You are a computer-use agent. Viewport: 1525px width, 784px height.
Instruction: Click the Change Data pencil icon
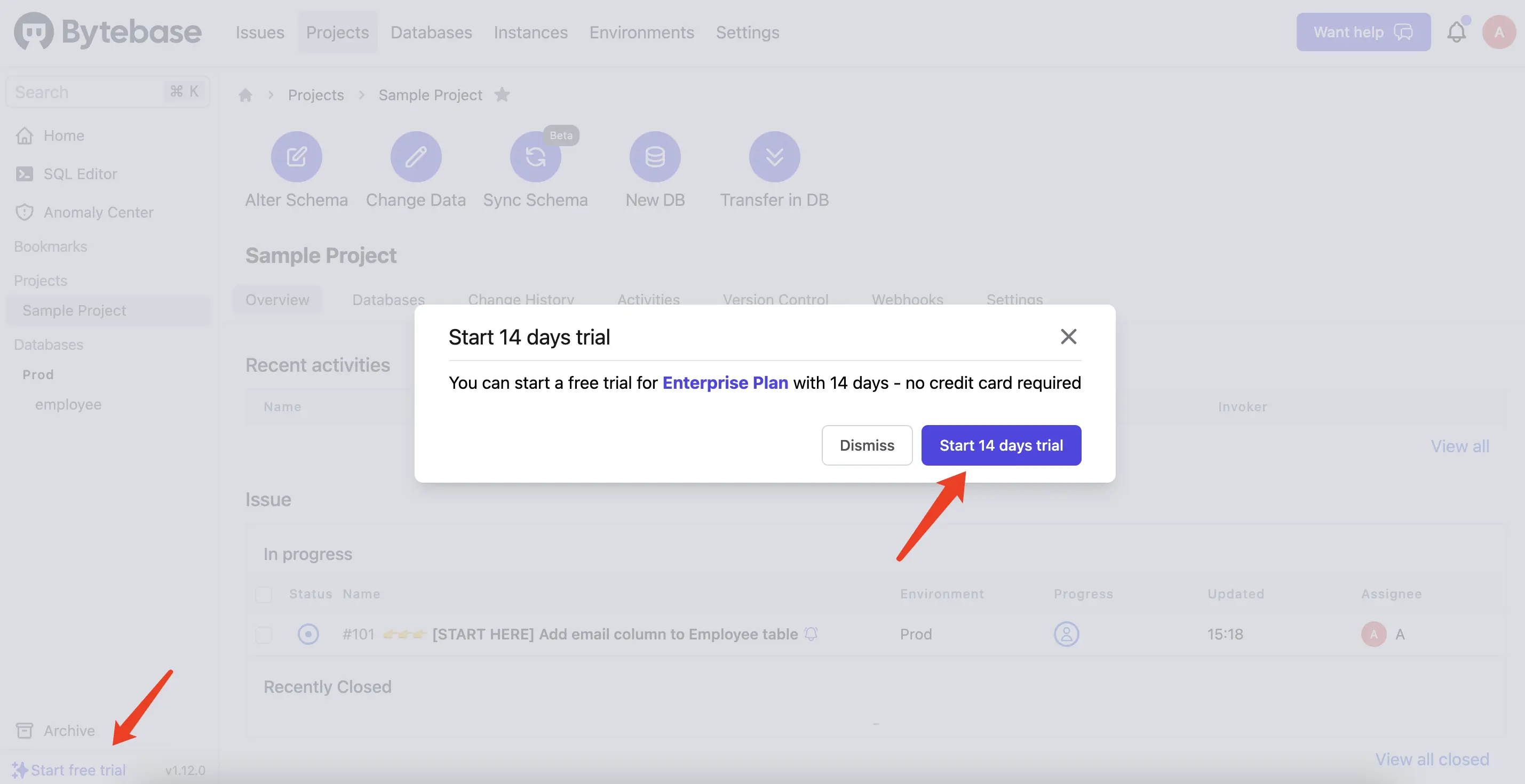(x=416, y=157)
